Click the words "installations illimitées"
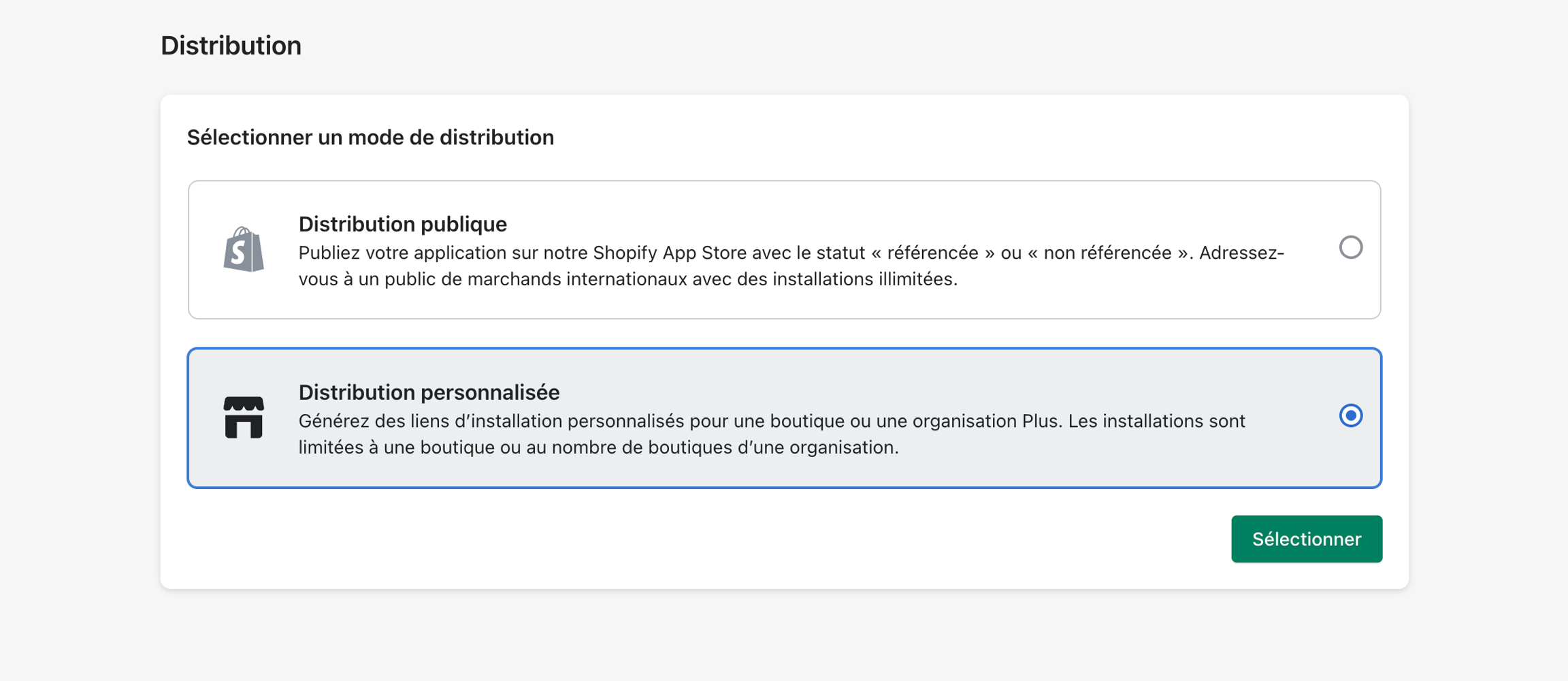Viewport: 1568px width, 681px height. (x=863, y=279)
